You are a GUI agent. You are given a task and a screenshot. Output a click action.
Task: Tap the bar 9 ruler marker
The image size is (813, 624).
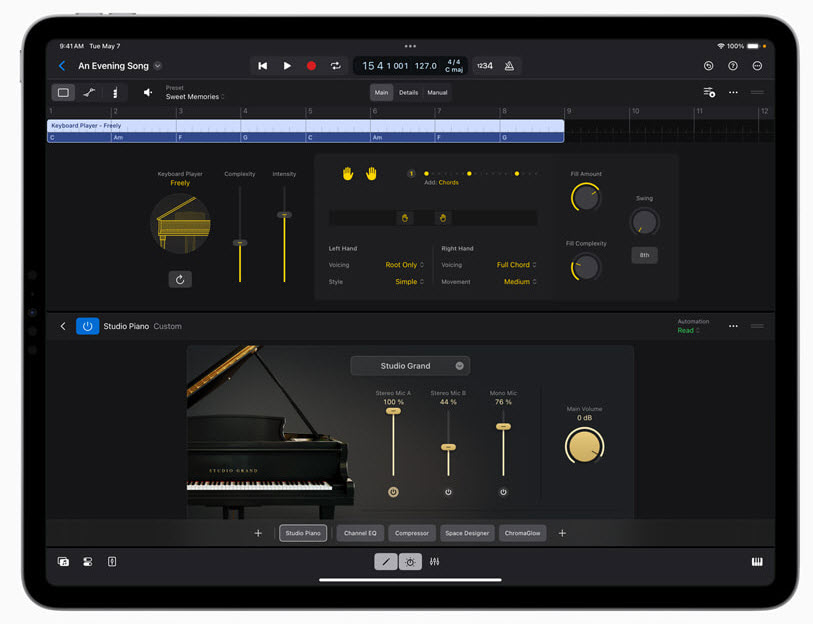click(x=569, y=112)
